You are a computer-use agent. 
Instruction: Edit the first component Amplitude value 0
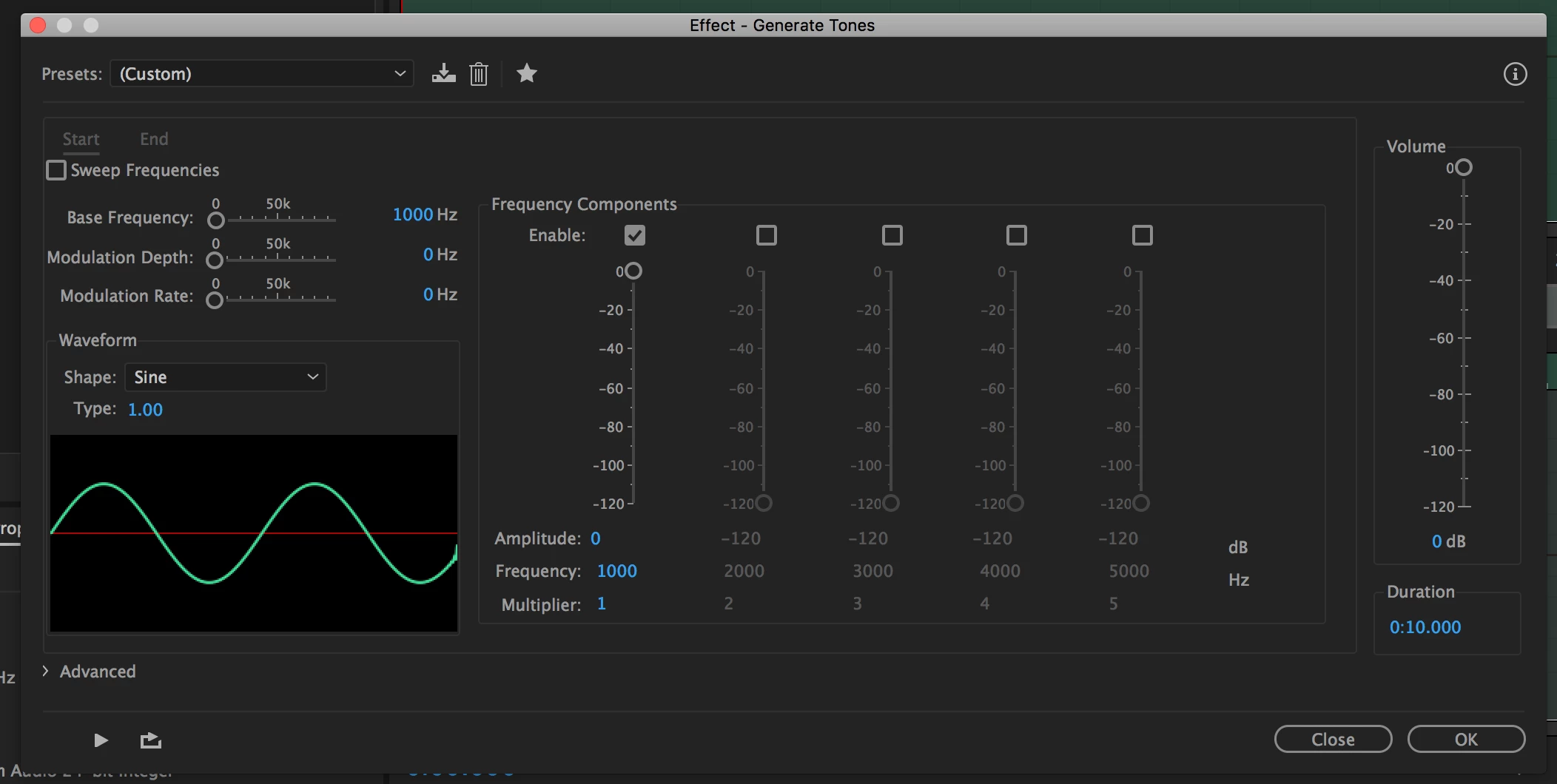click(x=596, y=538)
